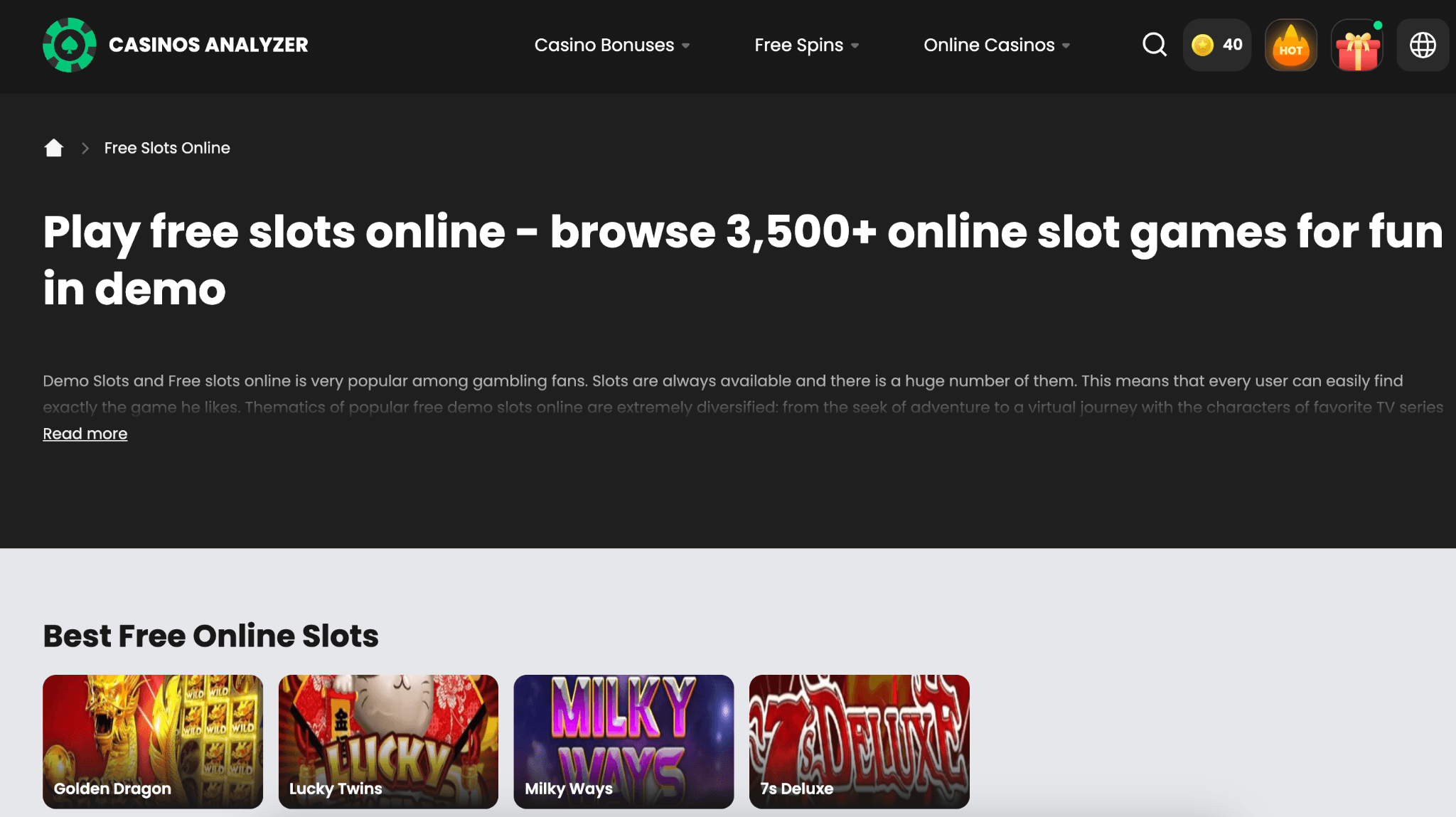1456x817 pixels.
Task: Go to home via breadcrumb house icon
Action: tap(53, 148)
